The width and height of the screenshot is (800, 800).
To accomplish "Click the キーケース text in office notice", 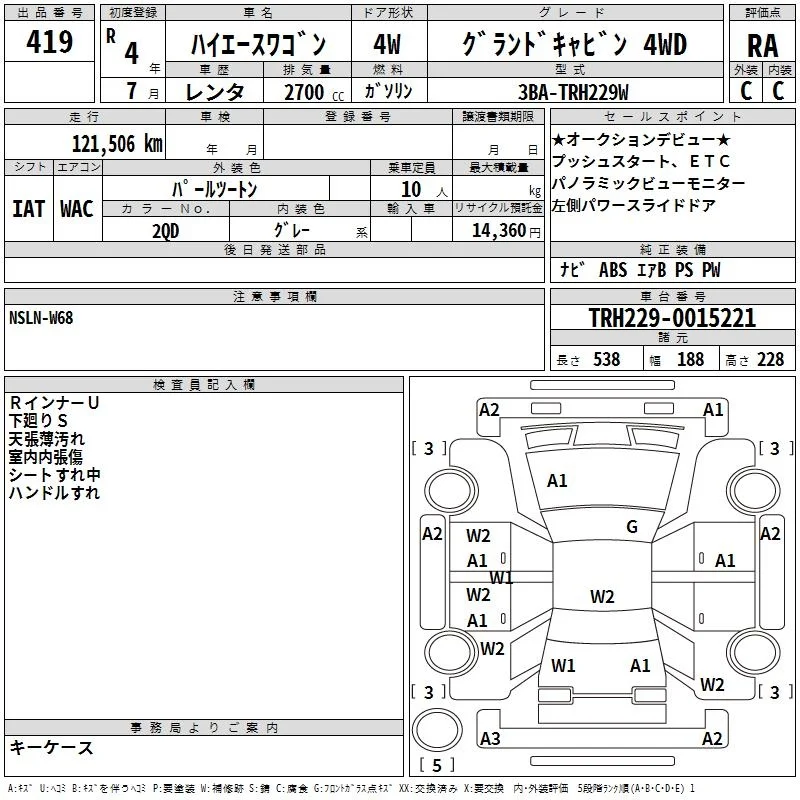I will [x=52, y=747].
